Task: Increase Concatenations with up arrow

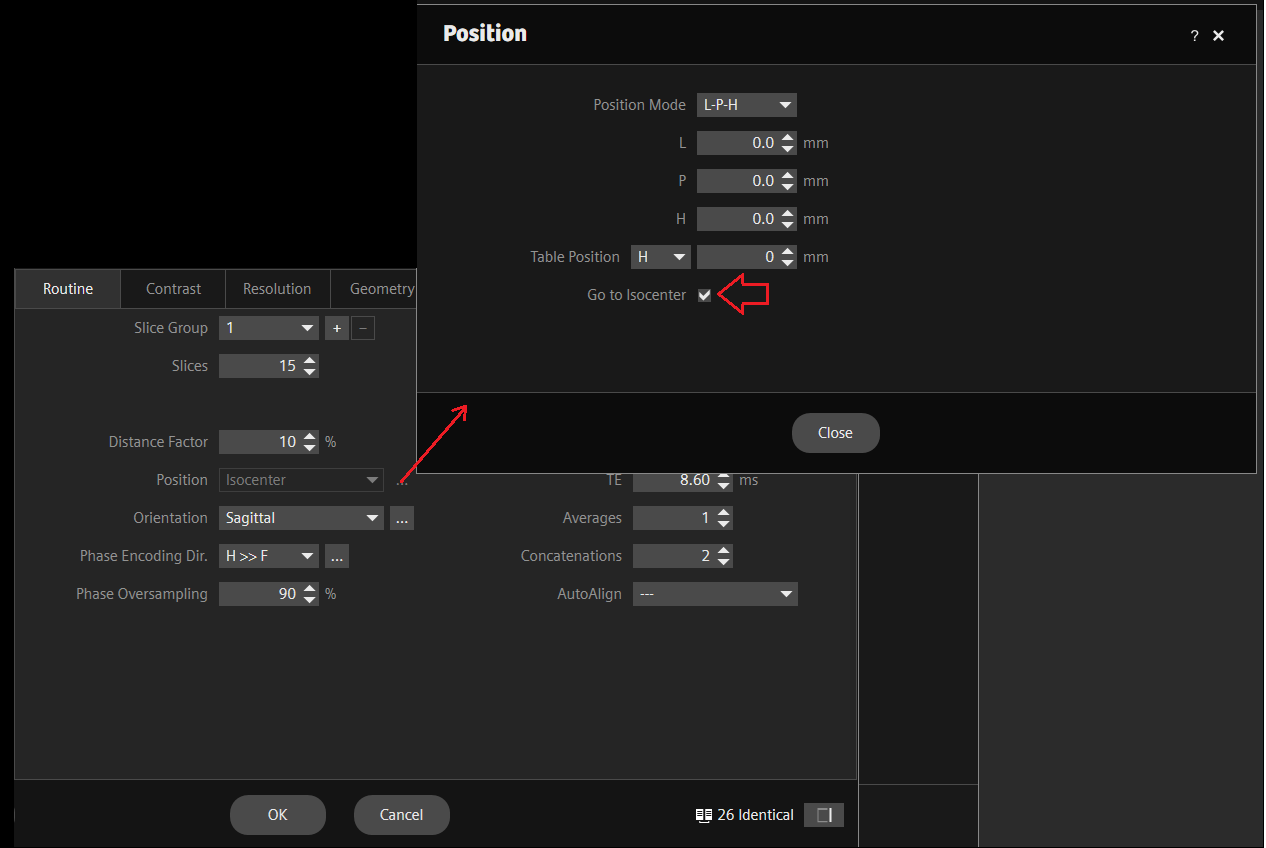Action: pos(724,551)
